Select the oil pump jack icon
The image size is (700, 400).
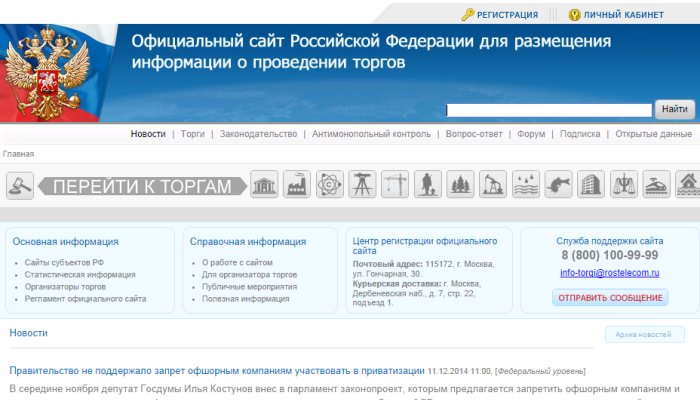[x=493, y=185]
